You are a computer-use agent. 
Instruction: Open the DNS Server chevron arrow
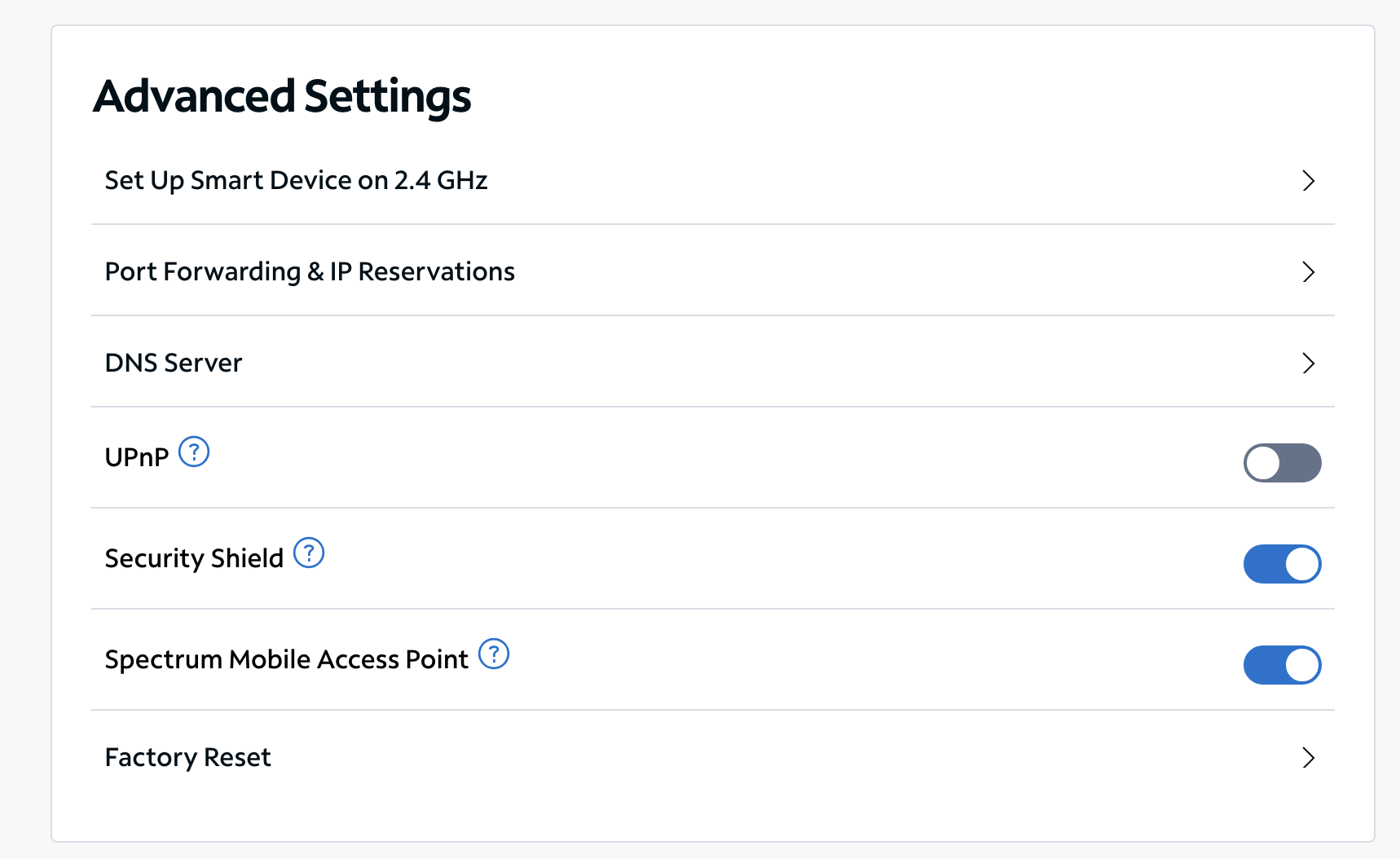(1309, 363)
